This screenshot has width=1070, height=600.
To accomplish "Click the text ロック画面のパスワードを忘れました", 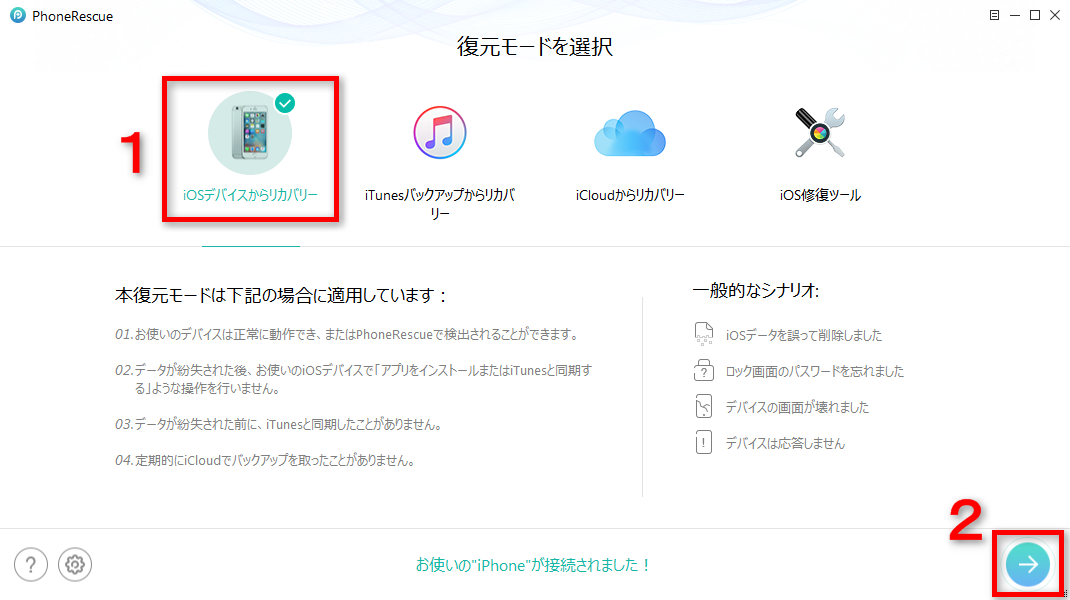I will pos(814,371).
